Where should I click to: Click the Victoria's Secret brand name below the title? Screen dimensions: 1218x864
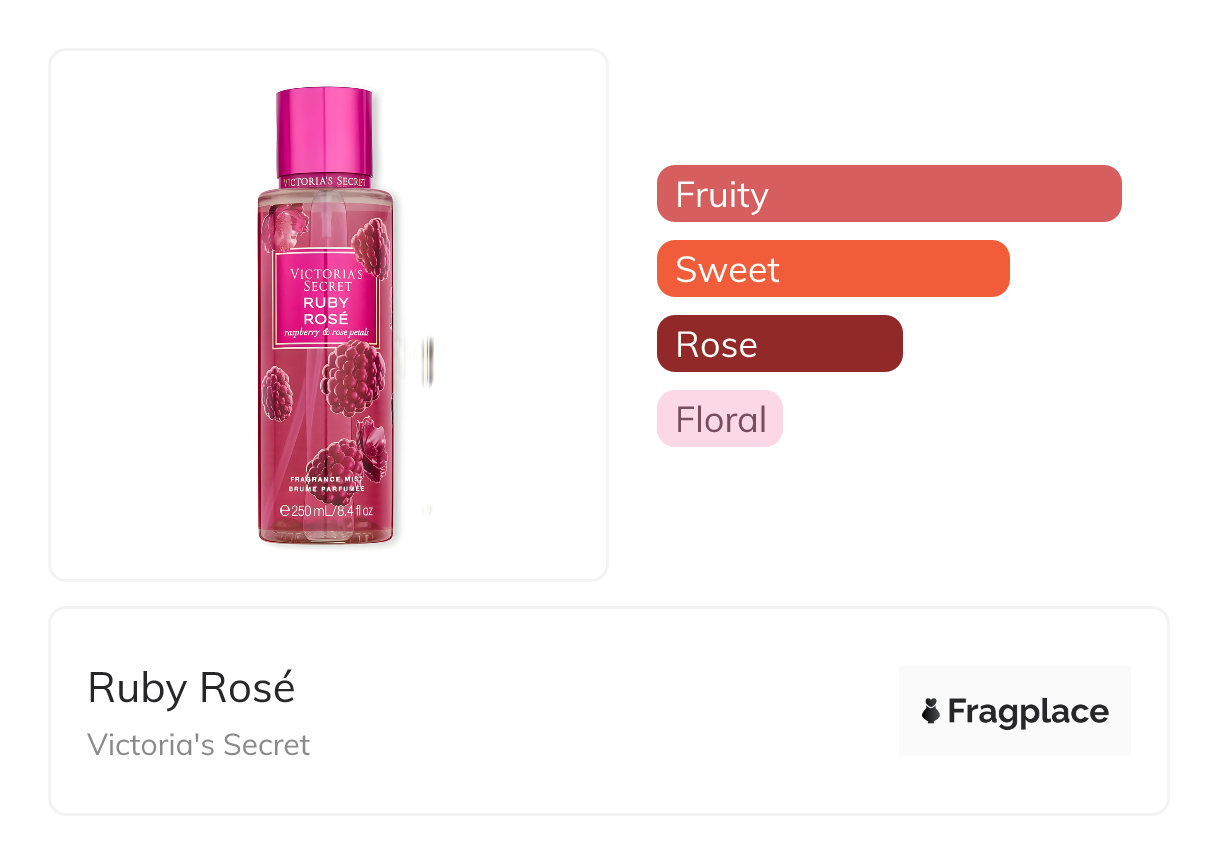(198, 745)
